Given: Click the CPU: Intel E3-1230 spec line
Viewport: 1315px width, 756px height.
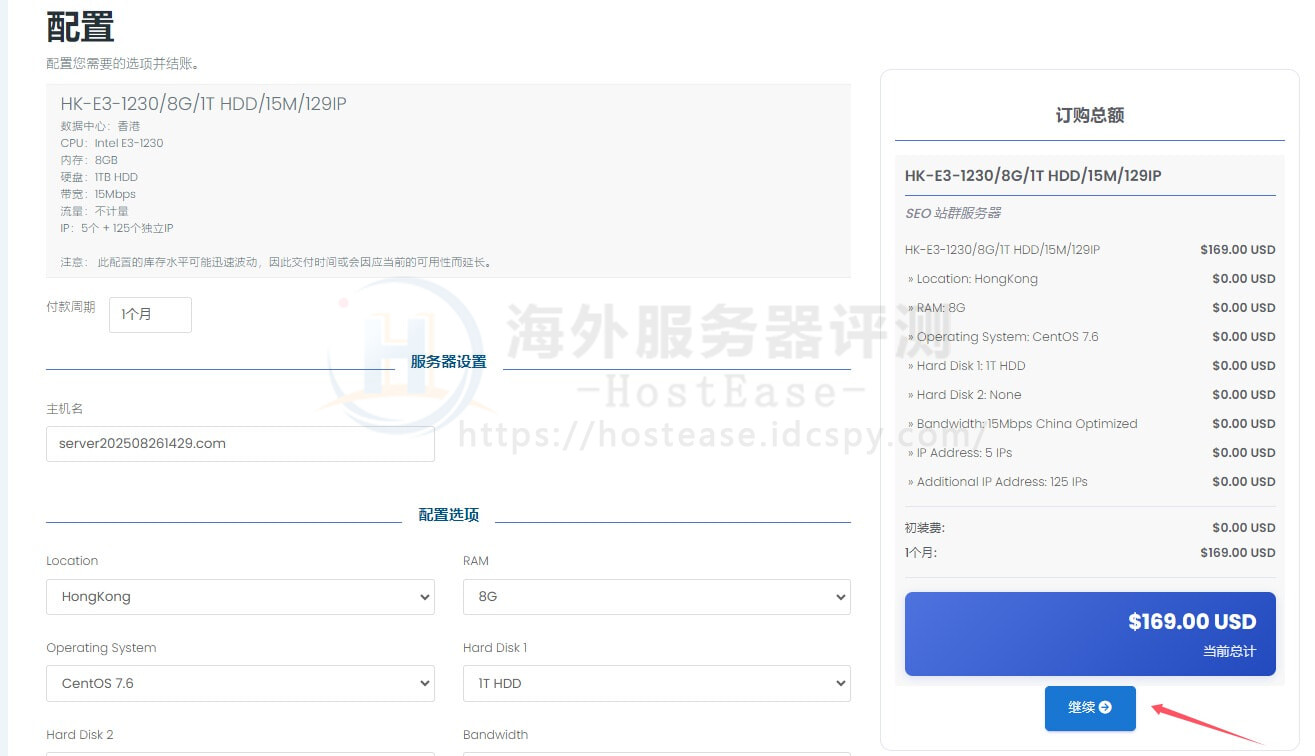Looking at the screenshot, I should point(112,143).
